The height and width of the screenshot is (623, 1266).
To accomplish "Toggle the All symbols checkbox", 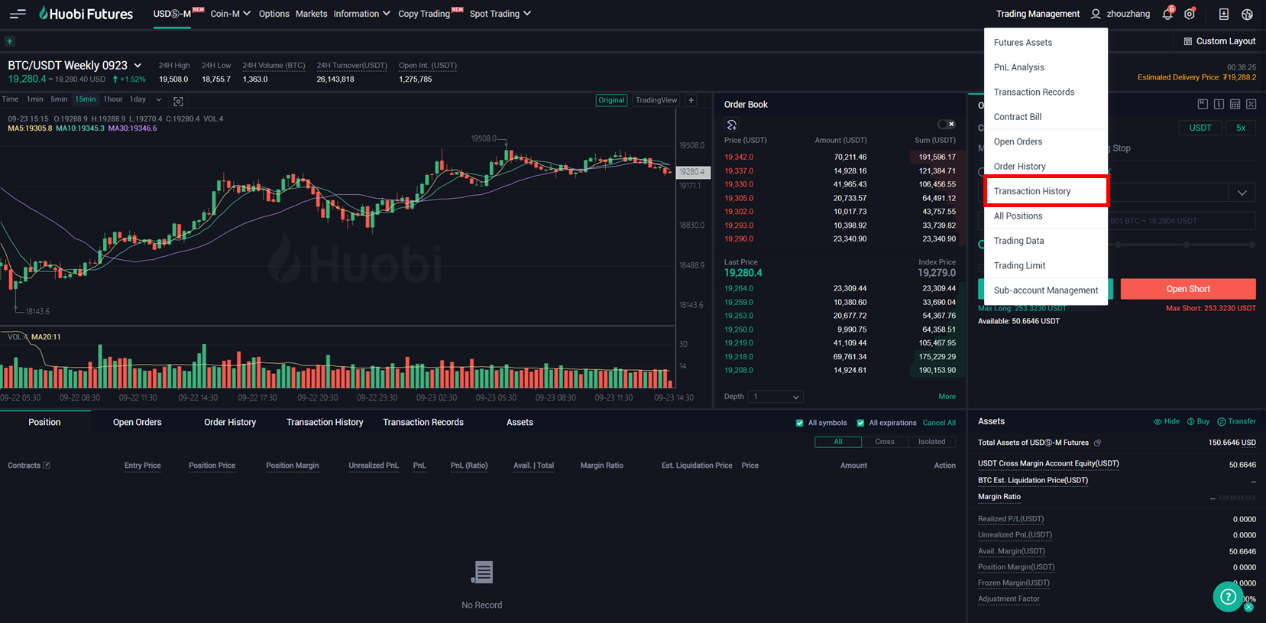I will click(799, 423).
